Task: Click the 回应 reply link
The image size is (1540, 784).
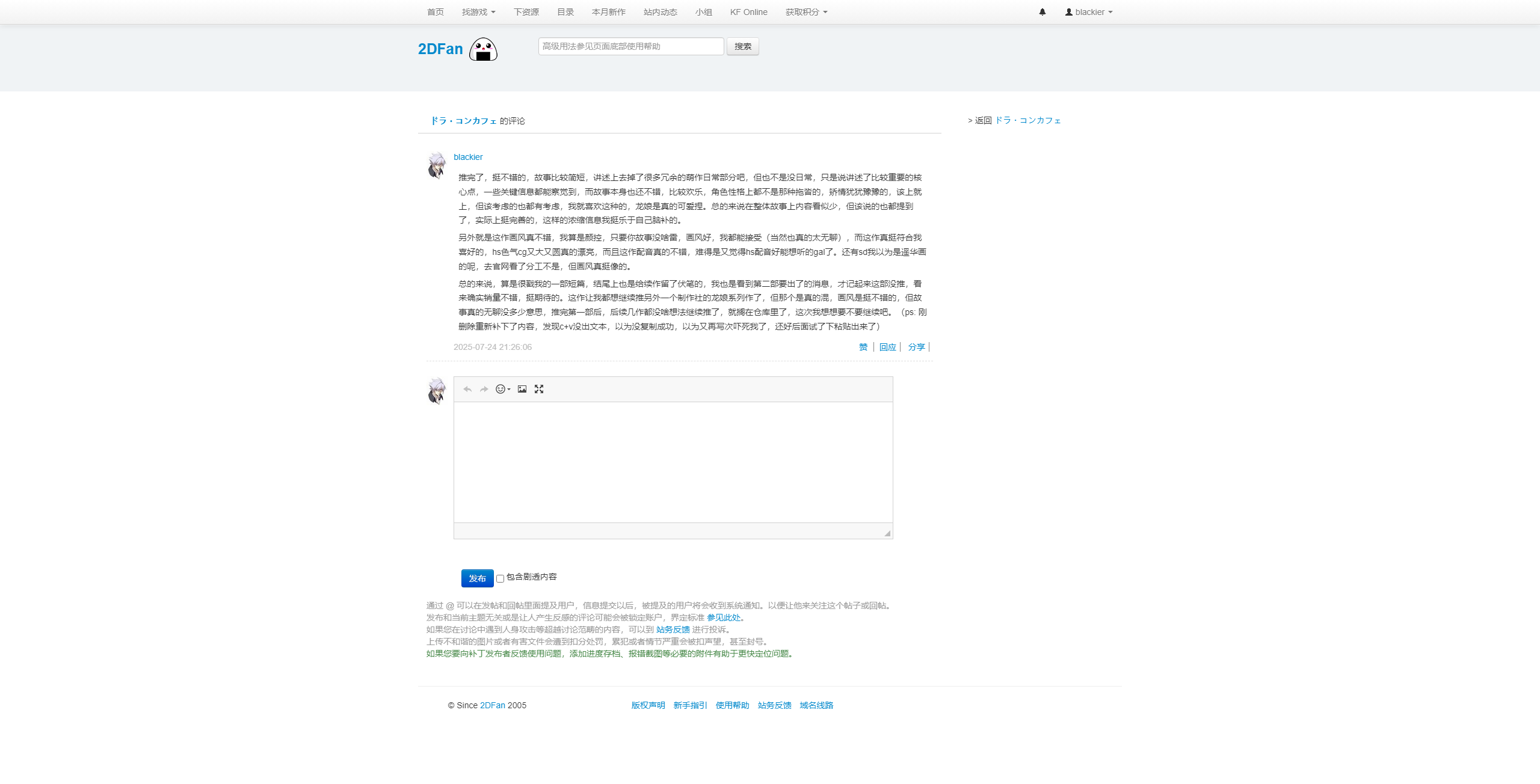Action: (887, 347)
